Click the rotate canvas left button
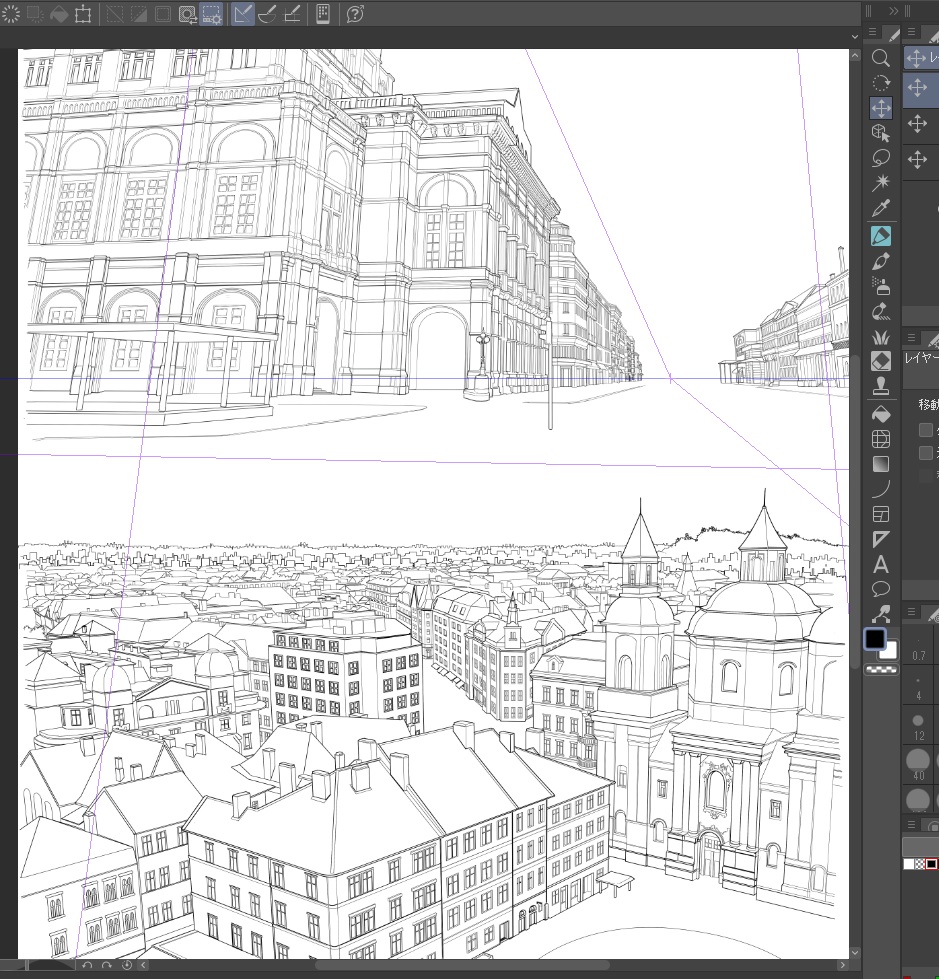The image size is (939, 979). [87, 965]
